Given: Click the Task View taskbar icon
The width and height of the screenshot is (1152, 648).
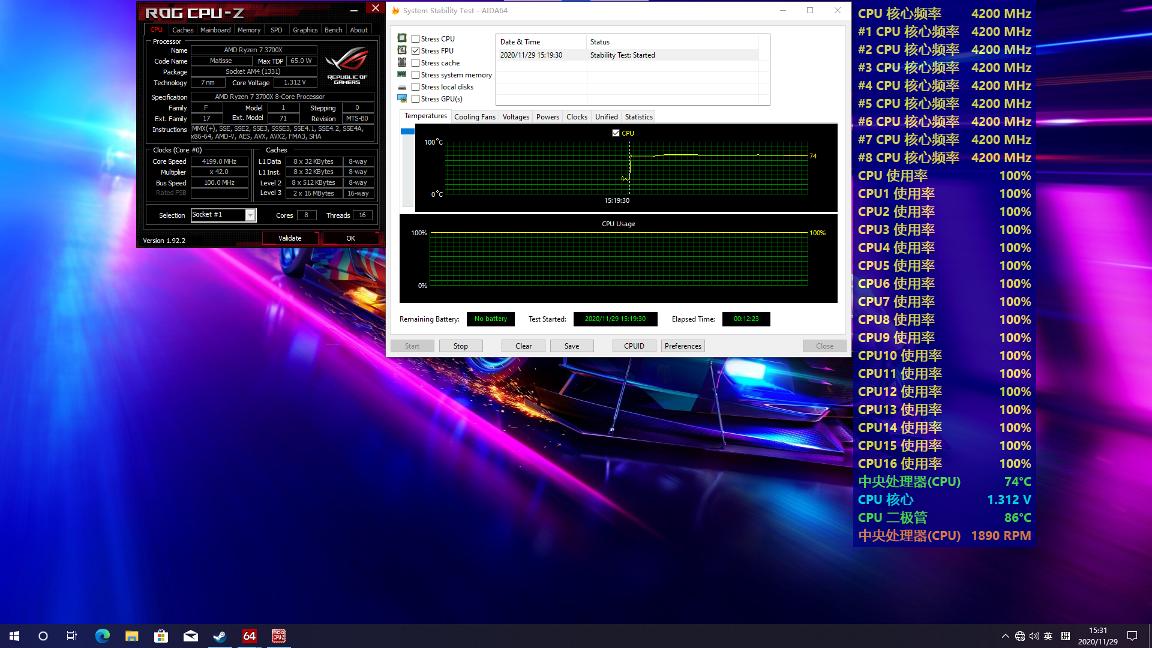Looking at the screenshot, I should point(72,636).
